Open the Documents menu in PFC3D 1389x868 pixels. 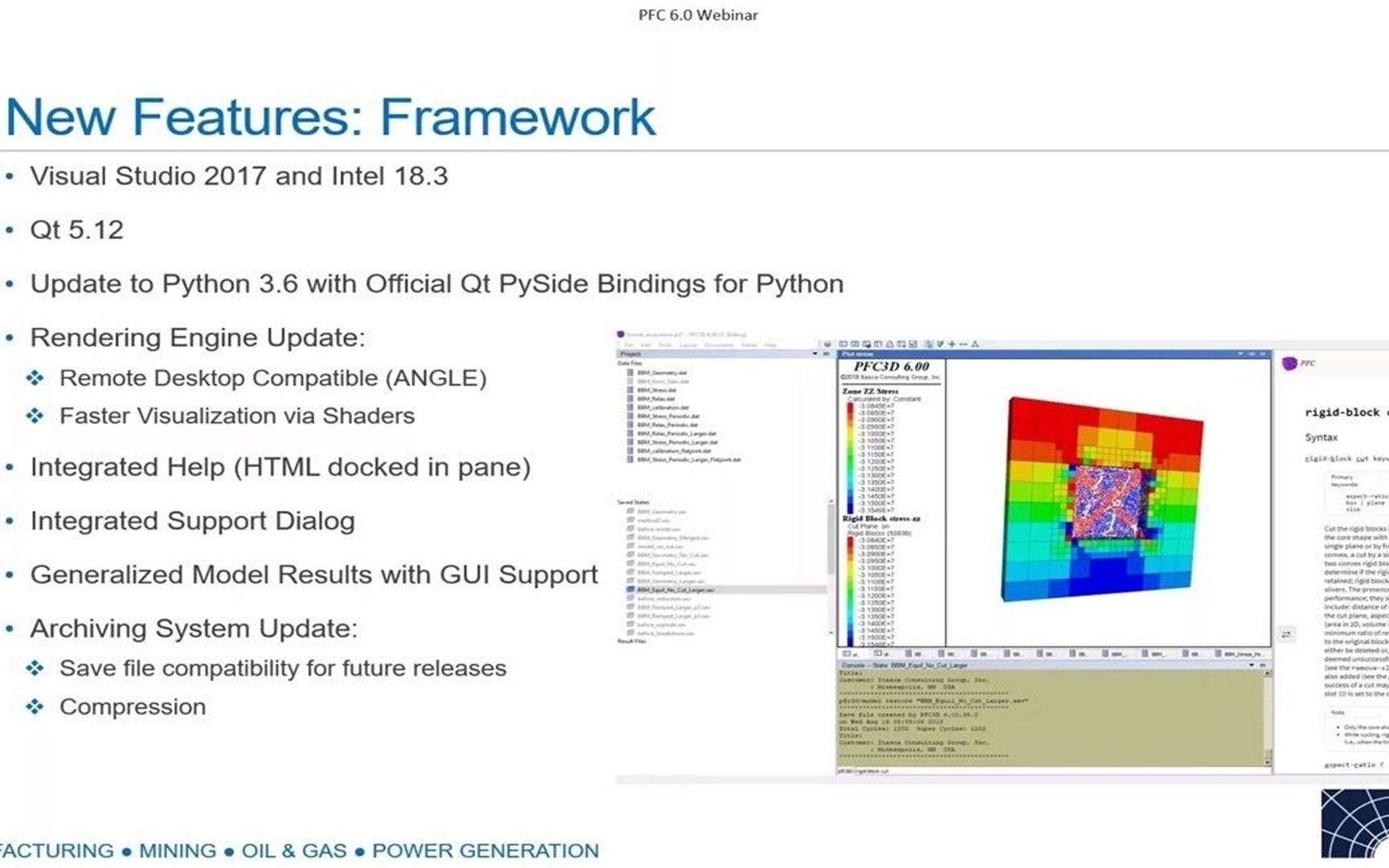[719, 345]
